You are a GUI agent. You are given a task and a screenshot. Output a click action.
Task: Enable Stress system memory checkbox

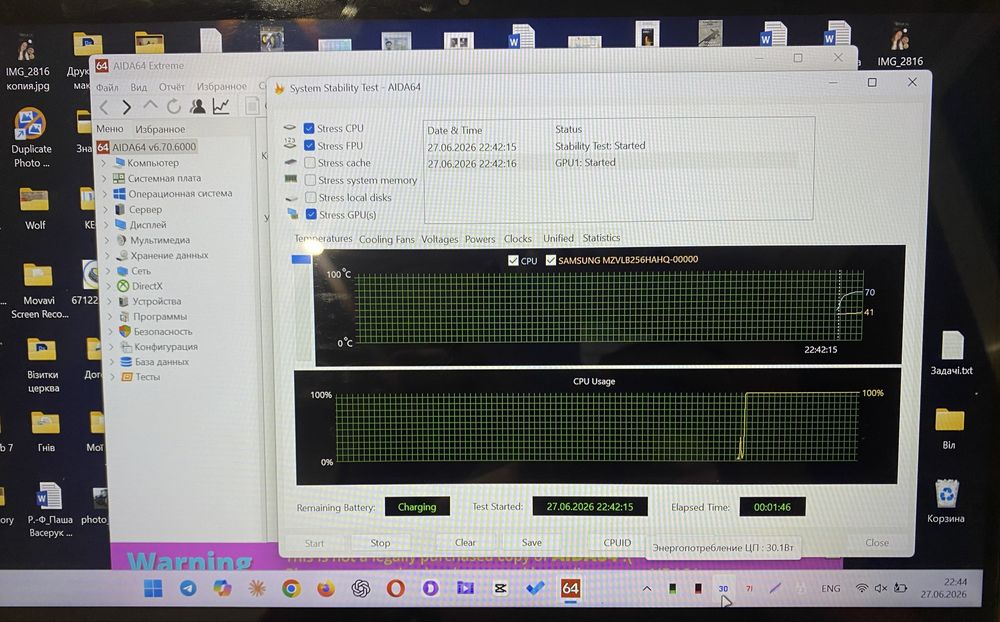pyautogui.click(x=311, y=180)
